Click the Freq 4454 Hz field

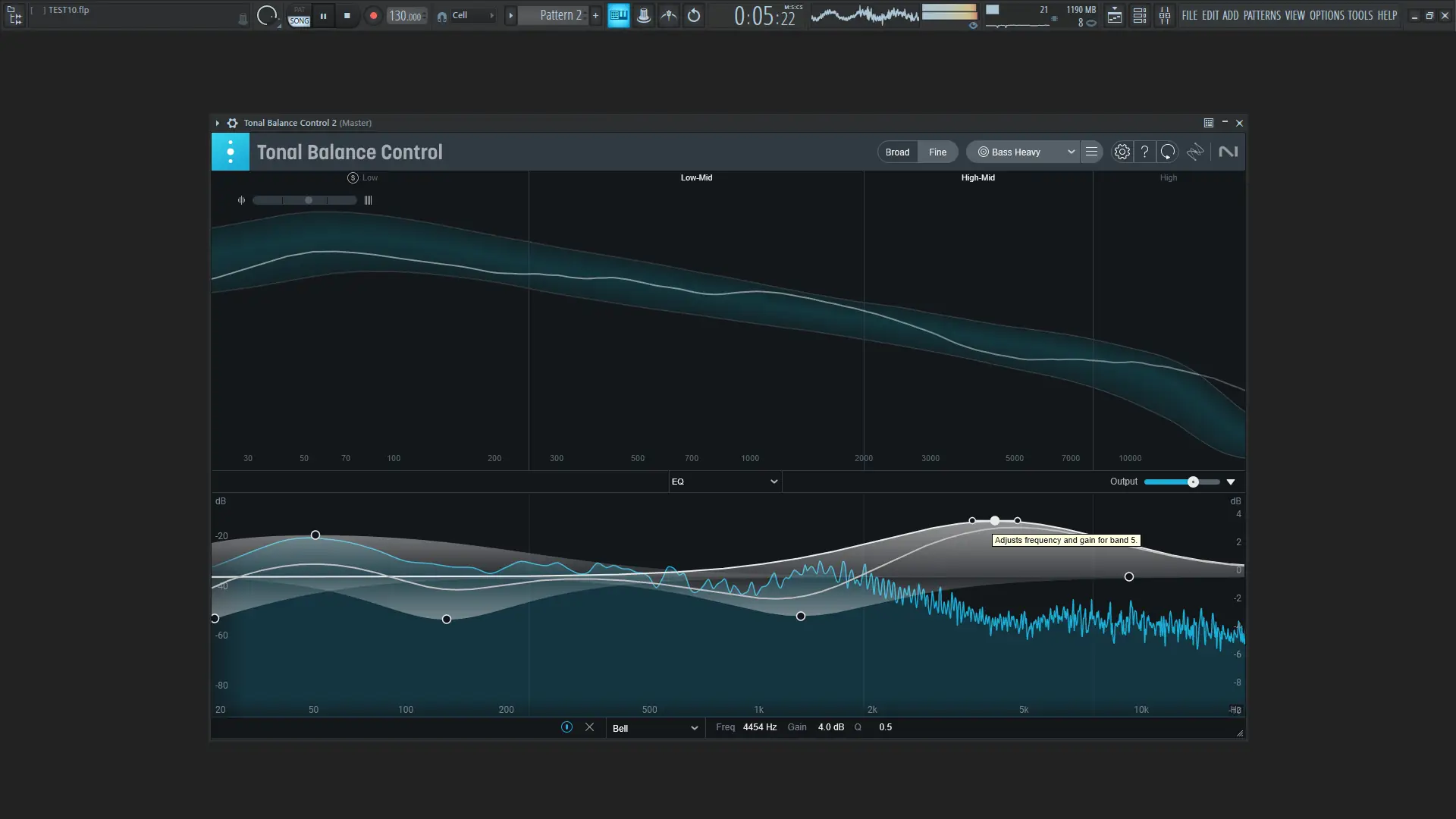tap(759, 727)
